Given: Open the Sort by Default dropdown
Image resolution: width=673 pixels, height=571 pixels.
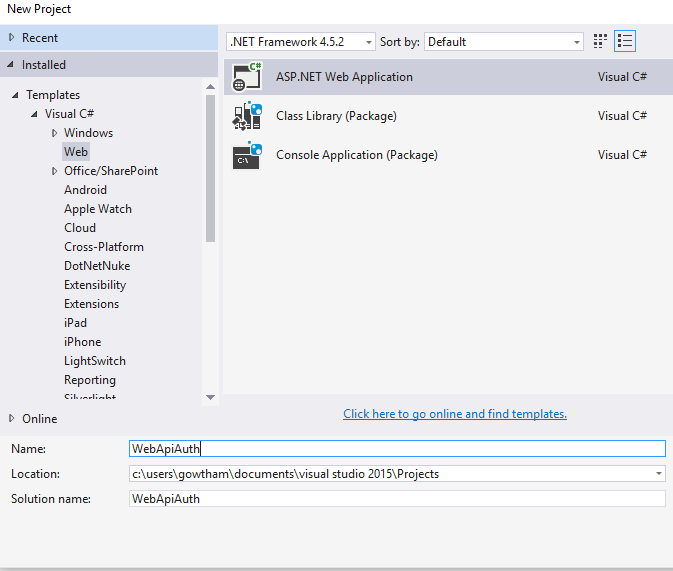Looking at the screenshot, I should 504,42.
